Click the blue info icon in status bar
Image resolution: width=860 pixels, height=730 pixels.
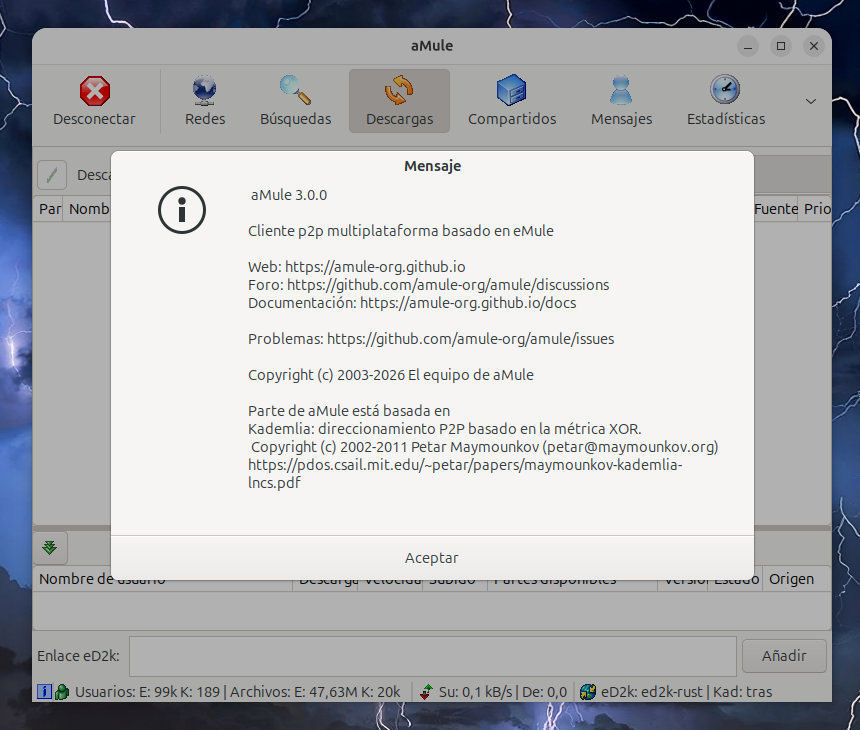tap(44, 692)
